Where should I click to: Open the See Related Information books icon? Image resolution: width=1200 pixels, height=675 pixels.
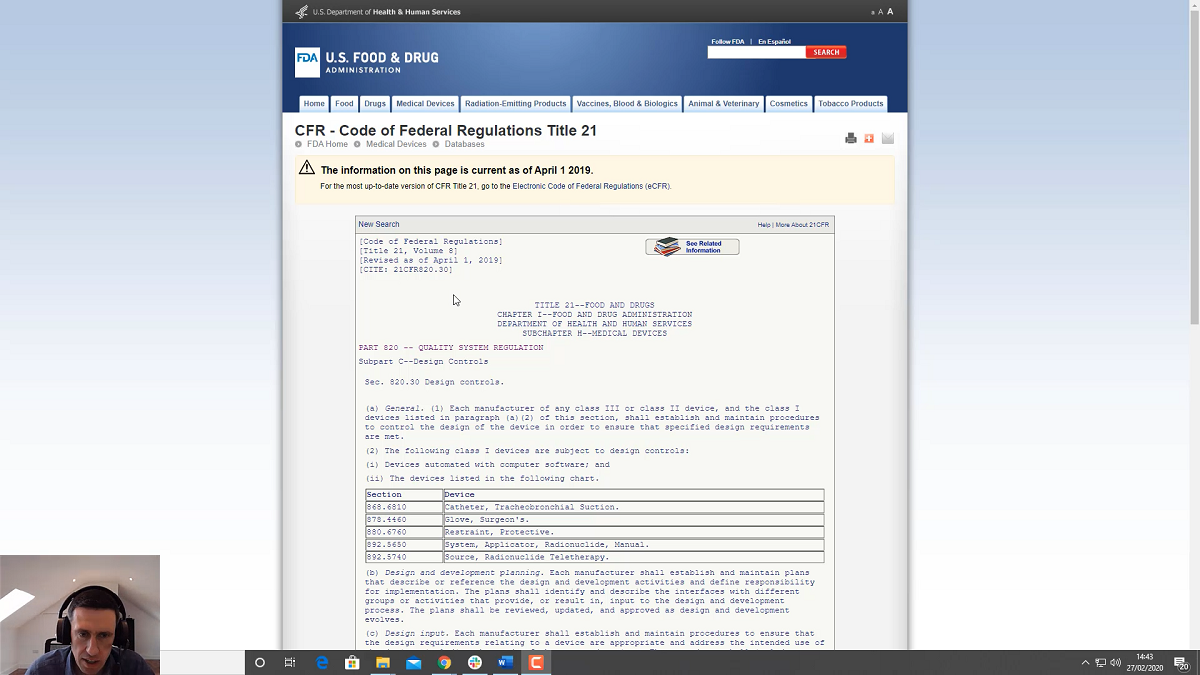click(665, 246)
